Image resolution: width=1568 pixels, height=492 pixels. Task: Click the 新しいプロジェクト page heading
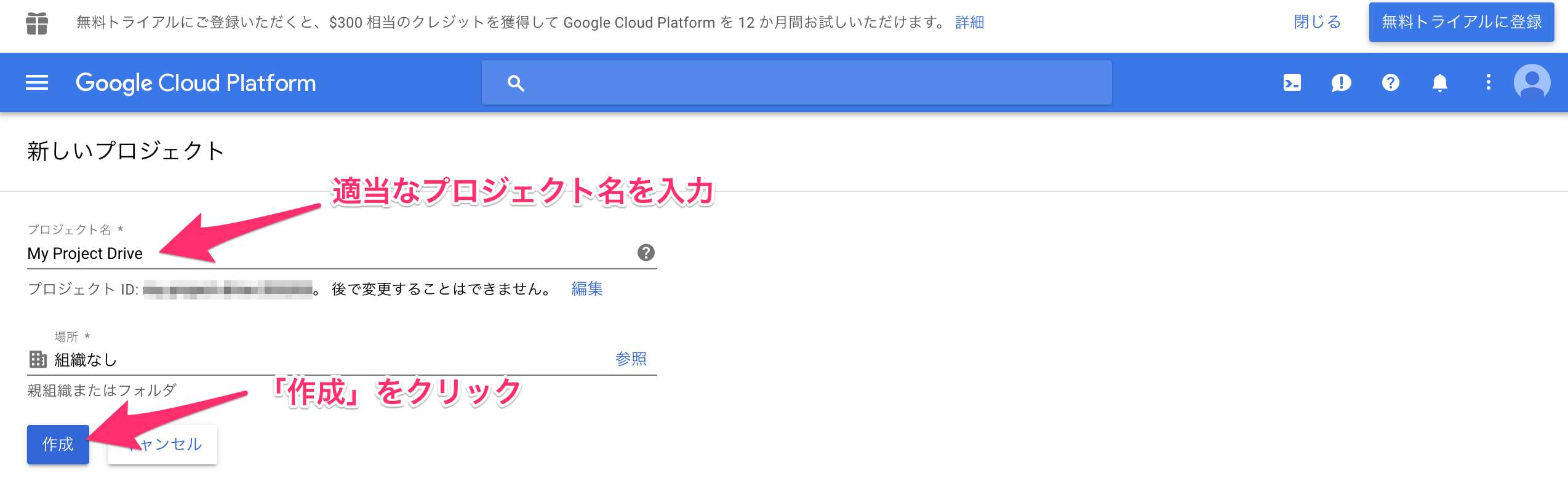[x=126, y=151]
